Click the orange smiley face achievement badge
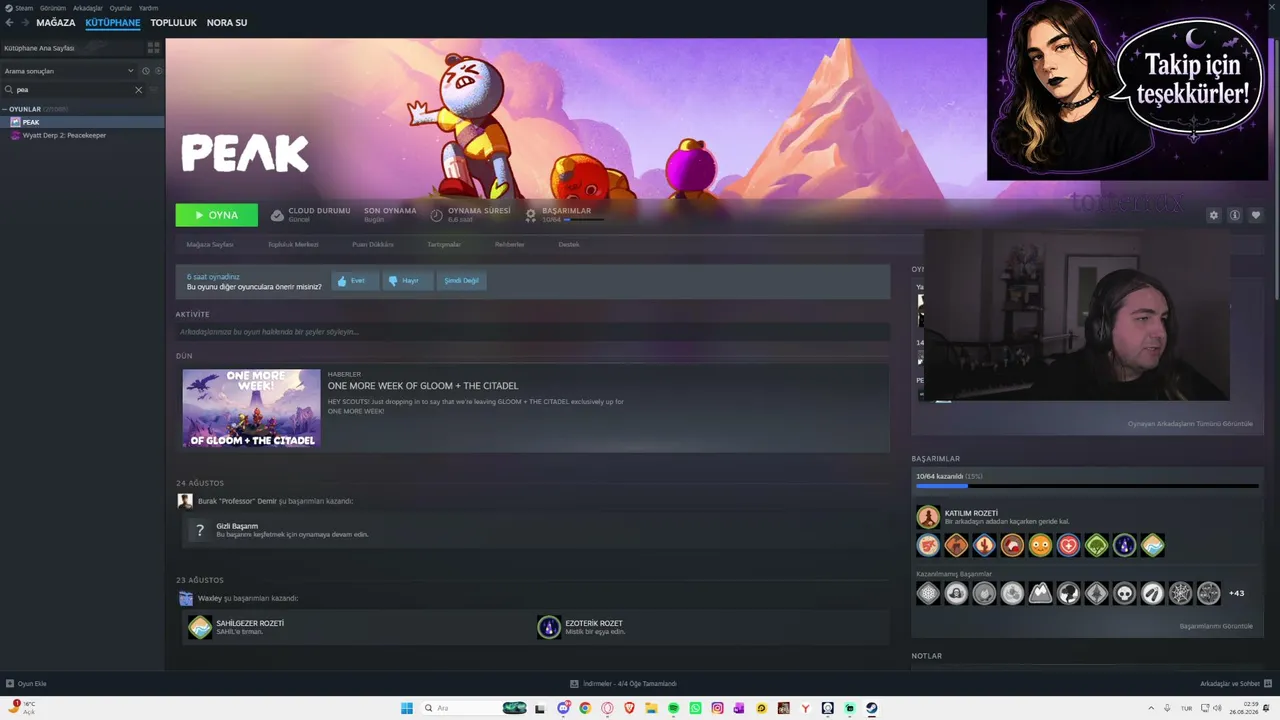1280x720 pixels. click(x=1040, y=545)
